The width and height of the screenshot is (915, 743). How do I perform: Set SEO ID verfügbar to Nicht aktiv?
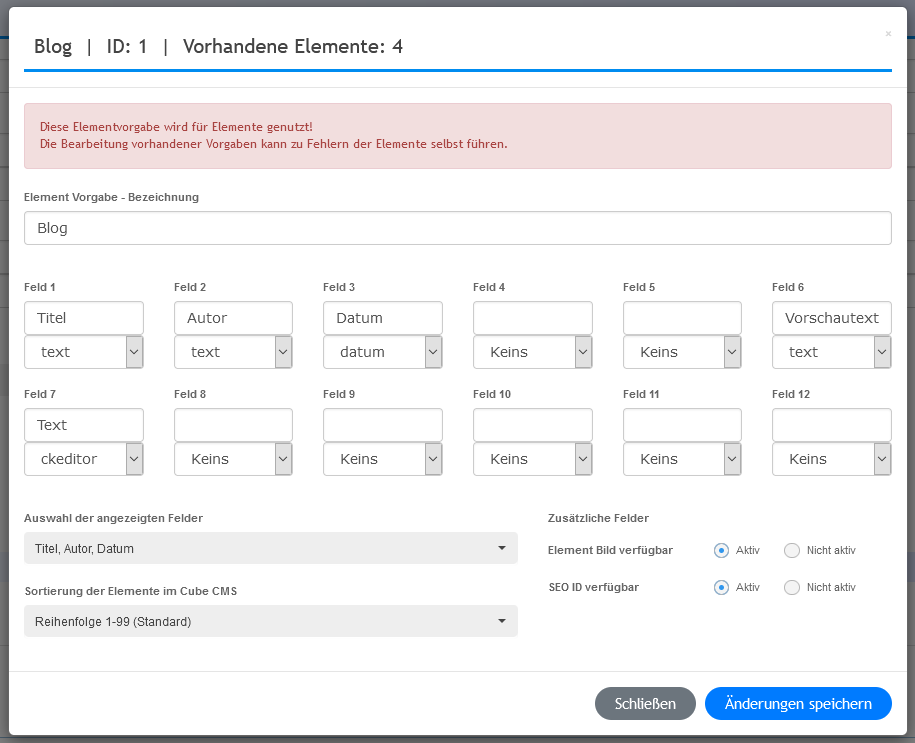[x=792, y=587]
